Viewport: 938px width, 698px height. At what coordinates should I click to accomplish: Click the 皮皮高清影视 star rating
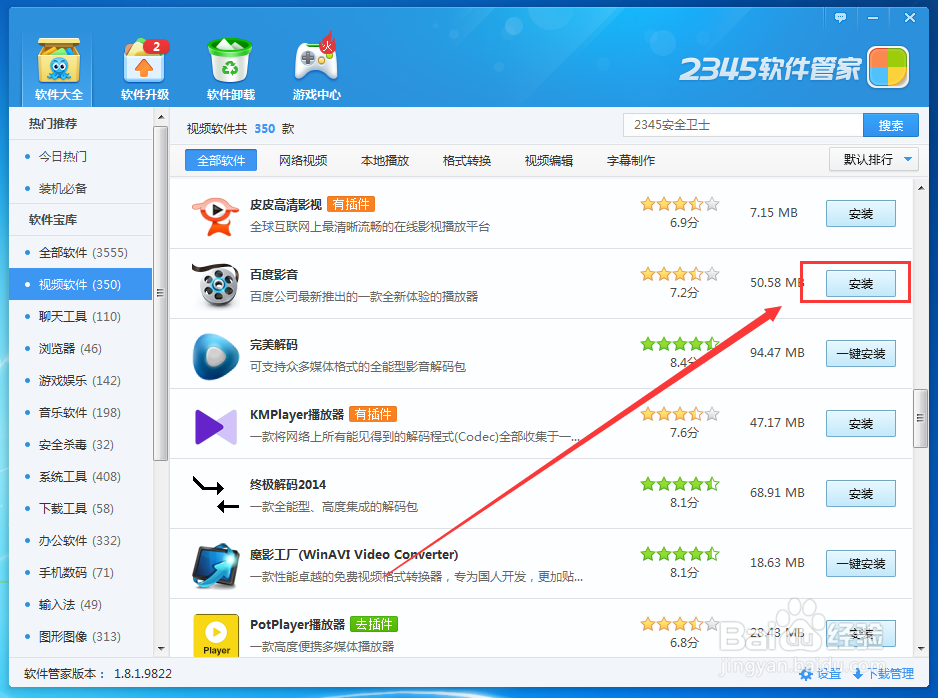click(x=679, y=205)
